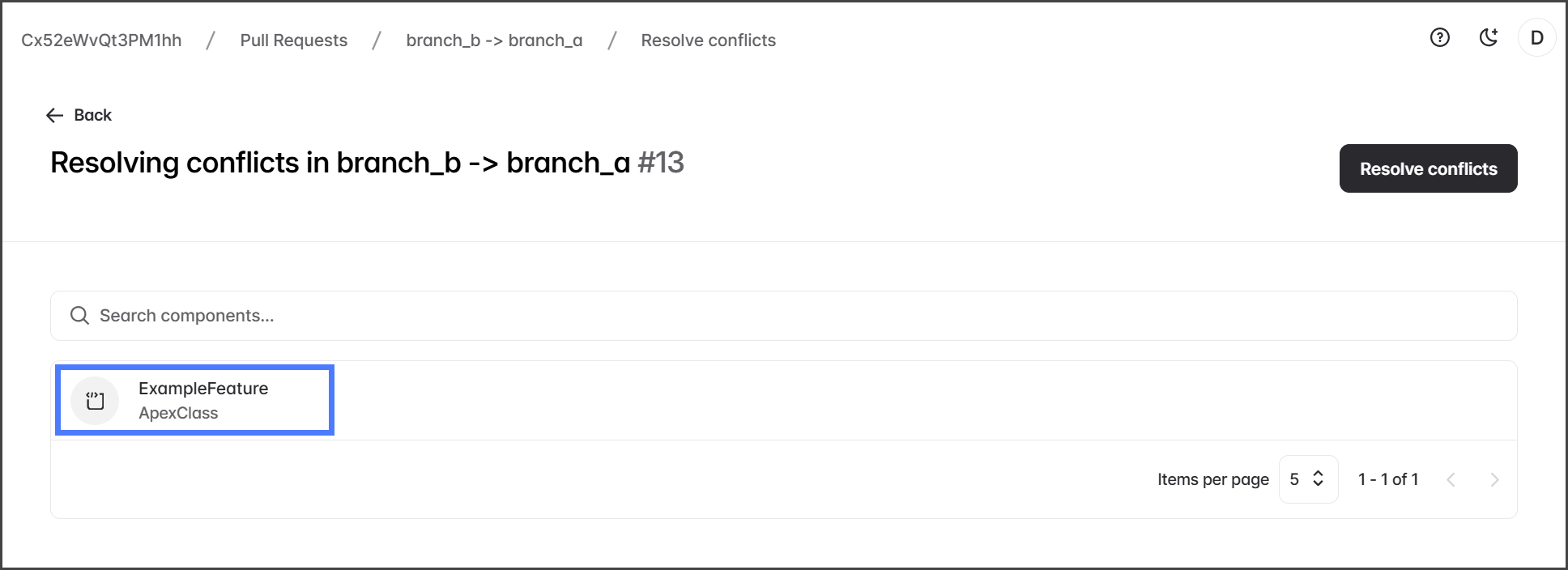The height and width of the screenshot is (570, 1568).
Task: Open the help question mark icon
Action: 1440,37
